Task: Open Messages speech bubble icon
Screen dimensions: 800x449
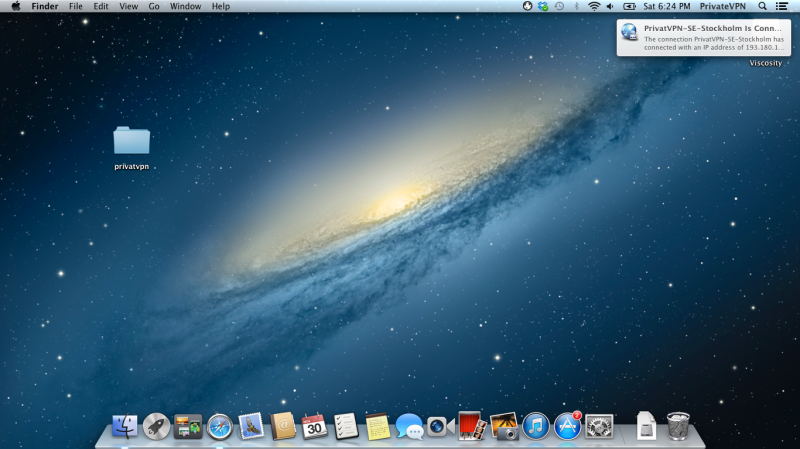Action: point(409,426)
